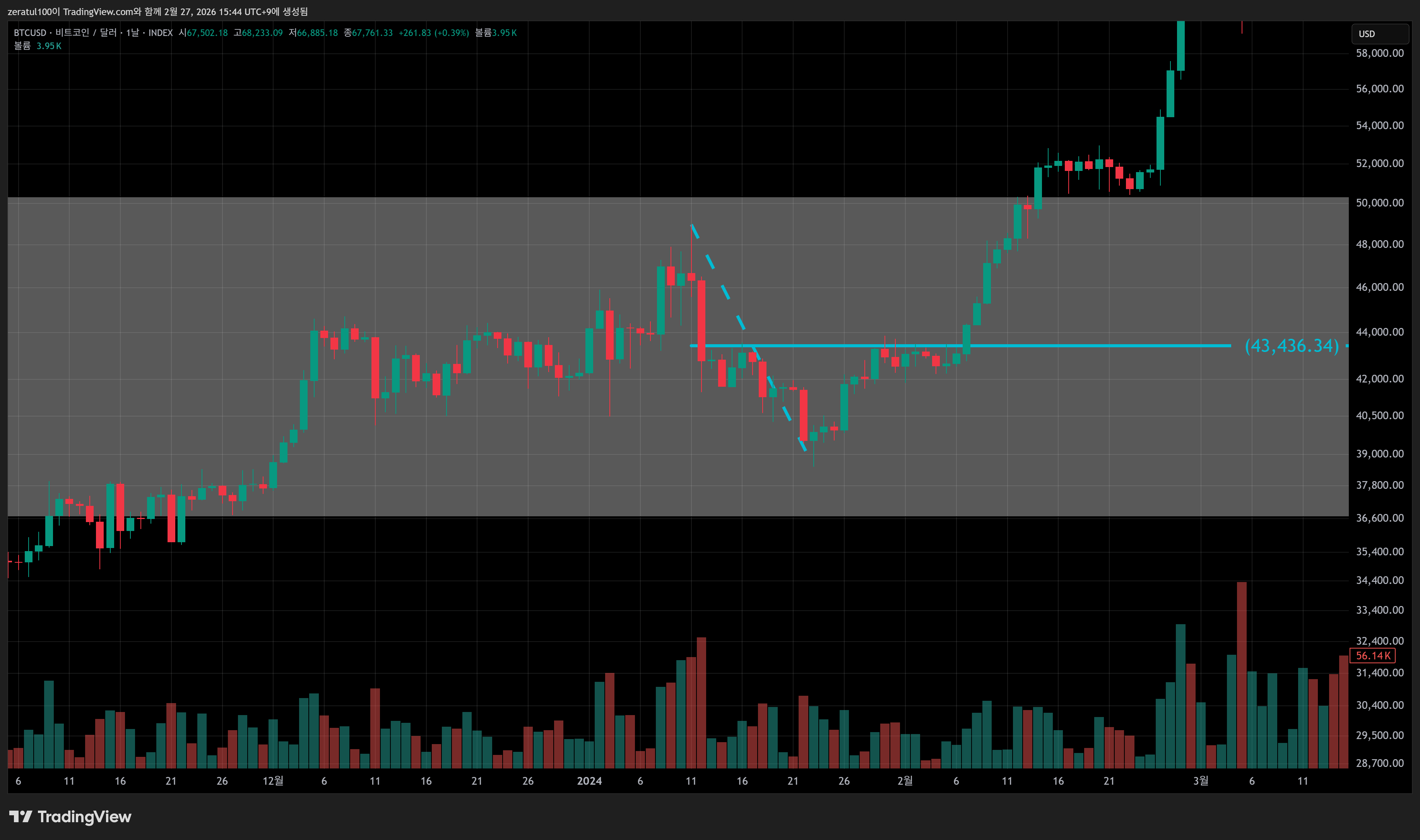Click the 39,000.00 price axis label
The image size is (1420, 840).
click(1380, 453)
